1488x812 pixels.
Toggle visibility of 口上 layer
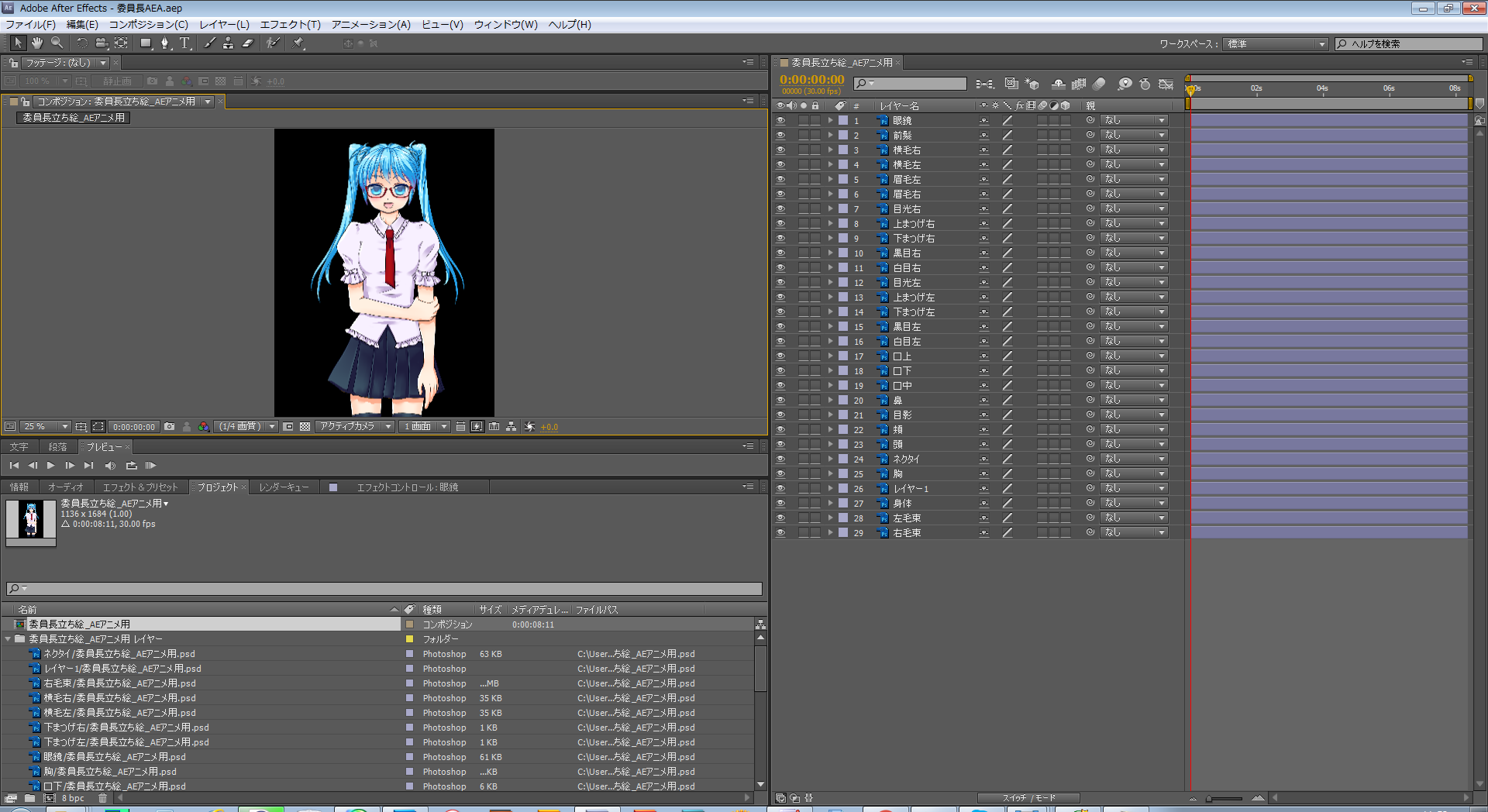tap(780, 356)
